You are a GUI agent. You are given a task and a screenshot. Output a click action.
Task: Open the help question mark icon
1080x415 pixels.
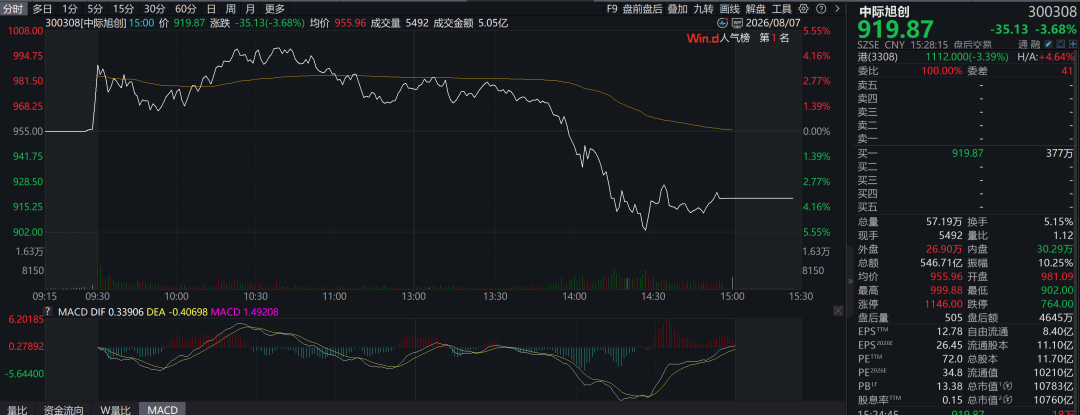pos(821,9)
